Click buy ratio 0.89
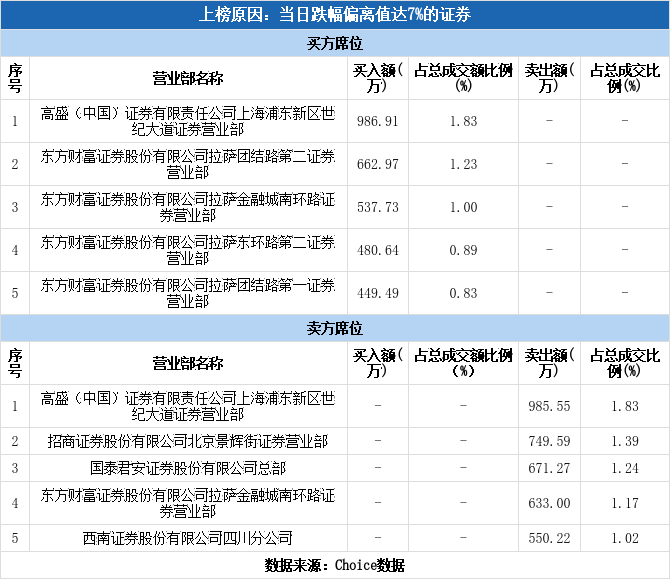Image resolution: width=670 pixels, height=579 pixels. pyautogui.click(x=463, y=250)
